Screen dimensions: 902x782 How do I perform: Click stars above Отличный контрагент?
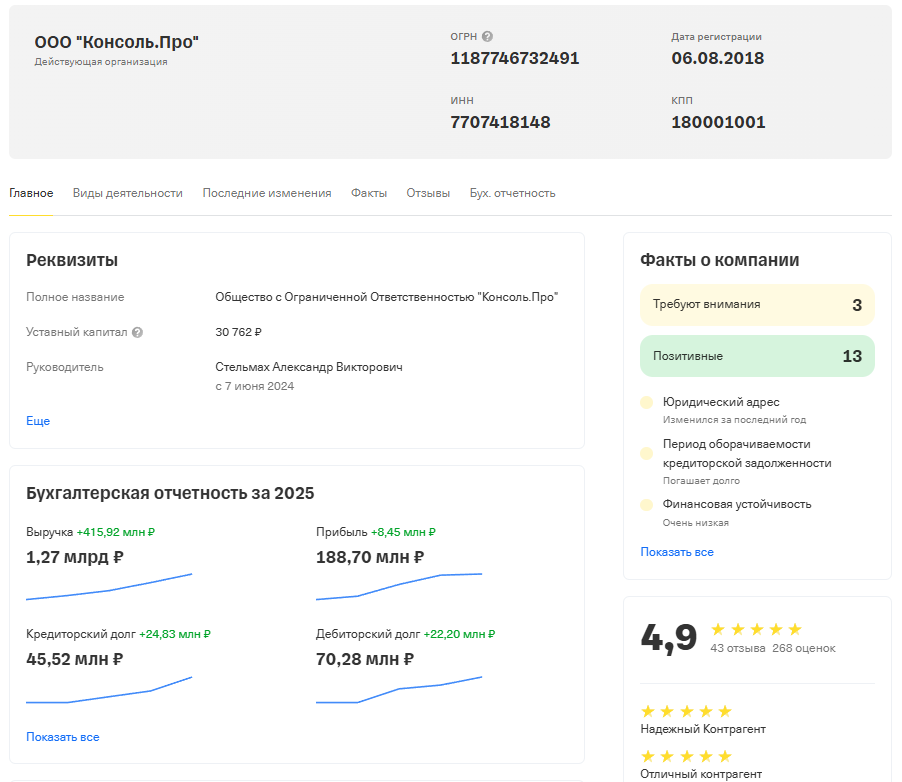686,756
